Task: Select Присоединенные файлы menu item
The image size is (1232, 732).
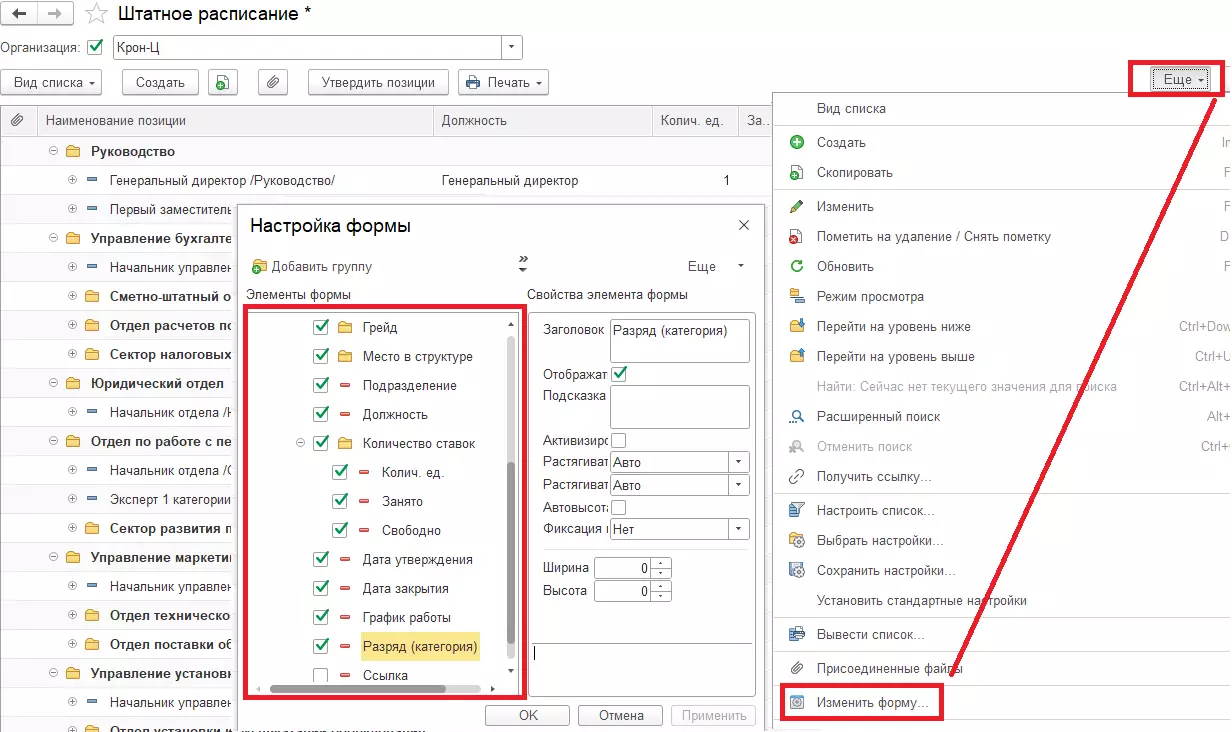Action: (889, 668)
